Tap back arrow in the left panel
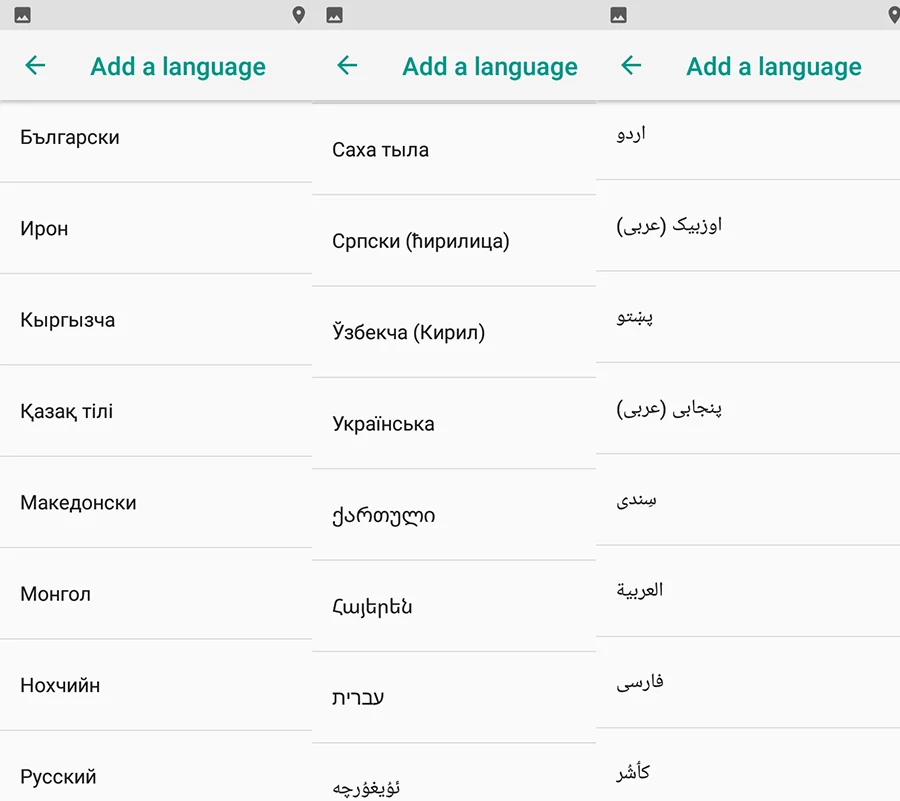The width and height of the screenshot is (900, 801). coord(35,65)
